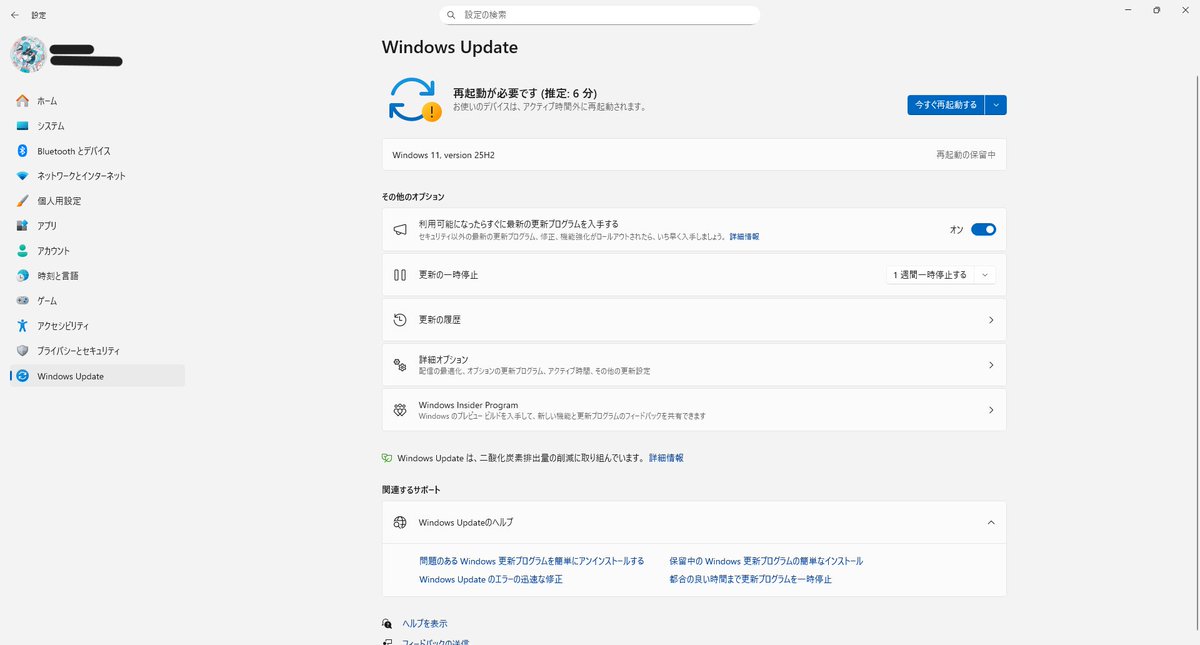
Task: Open 詳細情報 link about carbon emissions
Action: 666,458
